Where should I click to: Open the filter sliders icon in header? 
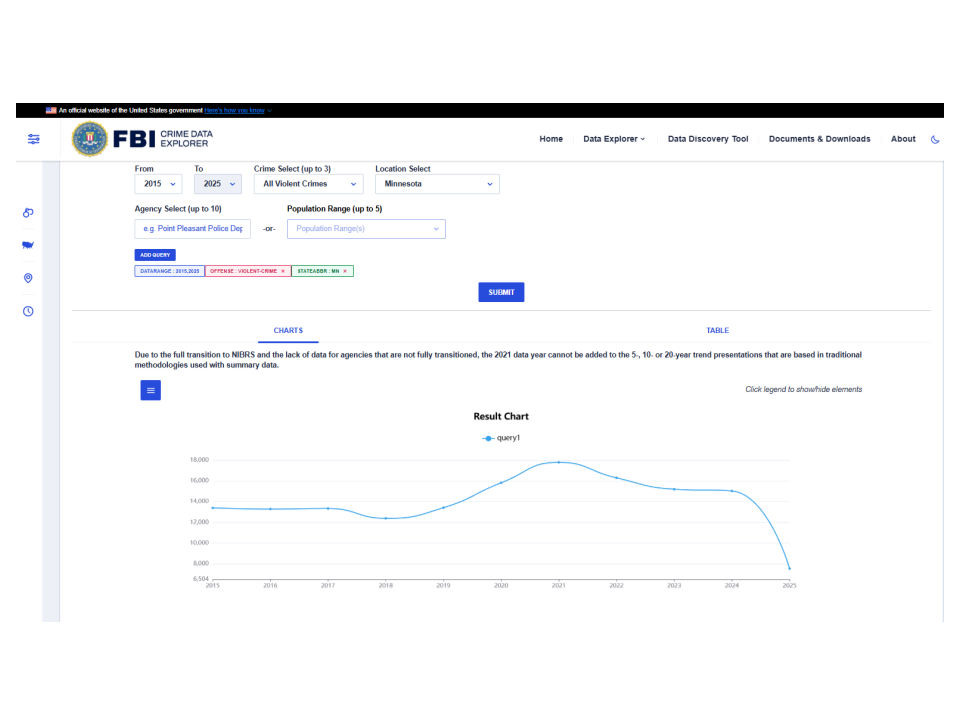coord(34,139)
